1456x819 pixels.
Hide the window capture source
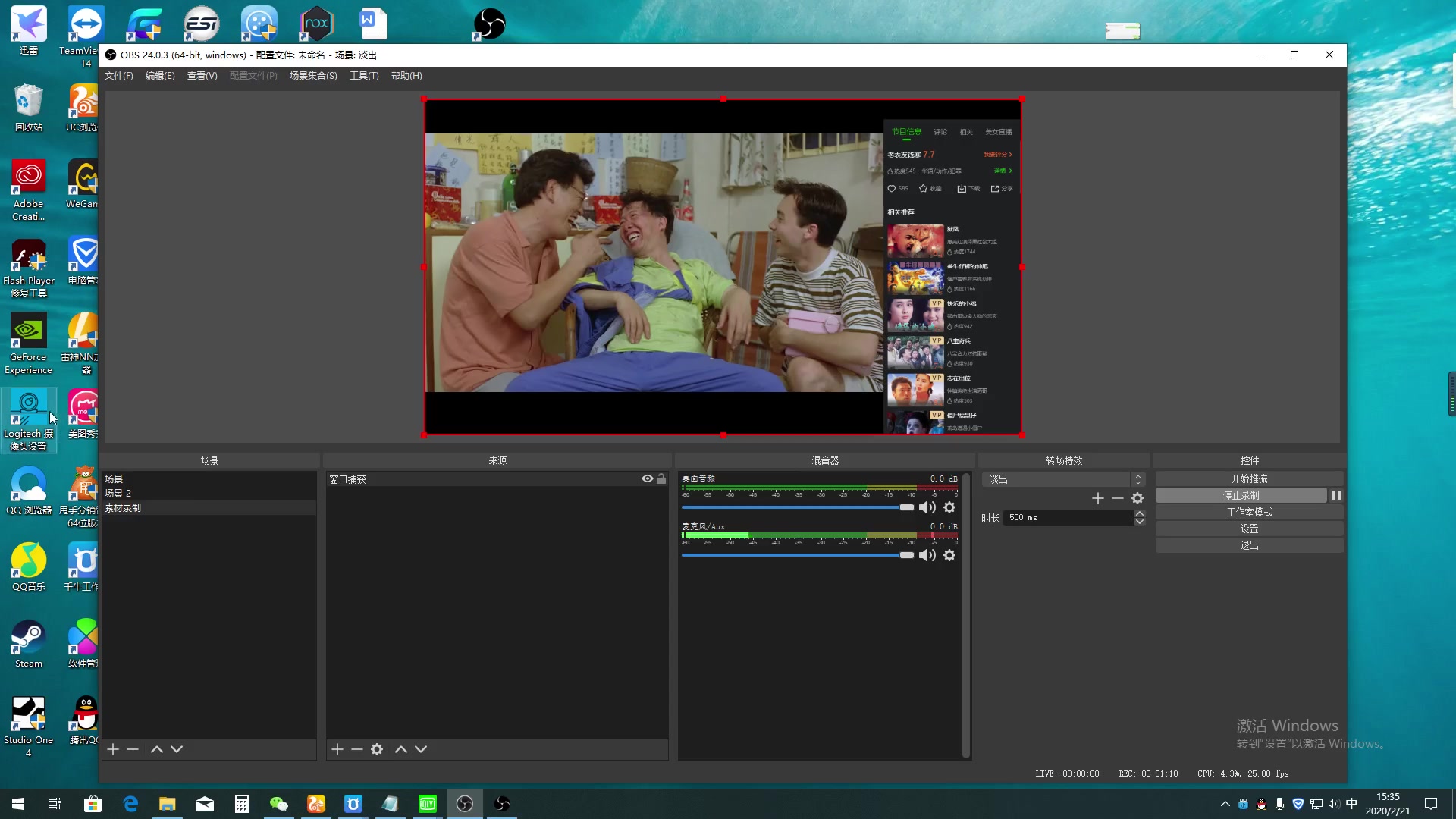pyautogui.click(x=647, y=479)
